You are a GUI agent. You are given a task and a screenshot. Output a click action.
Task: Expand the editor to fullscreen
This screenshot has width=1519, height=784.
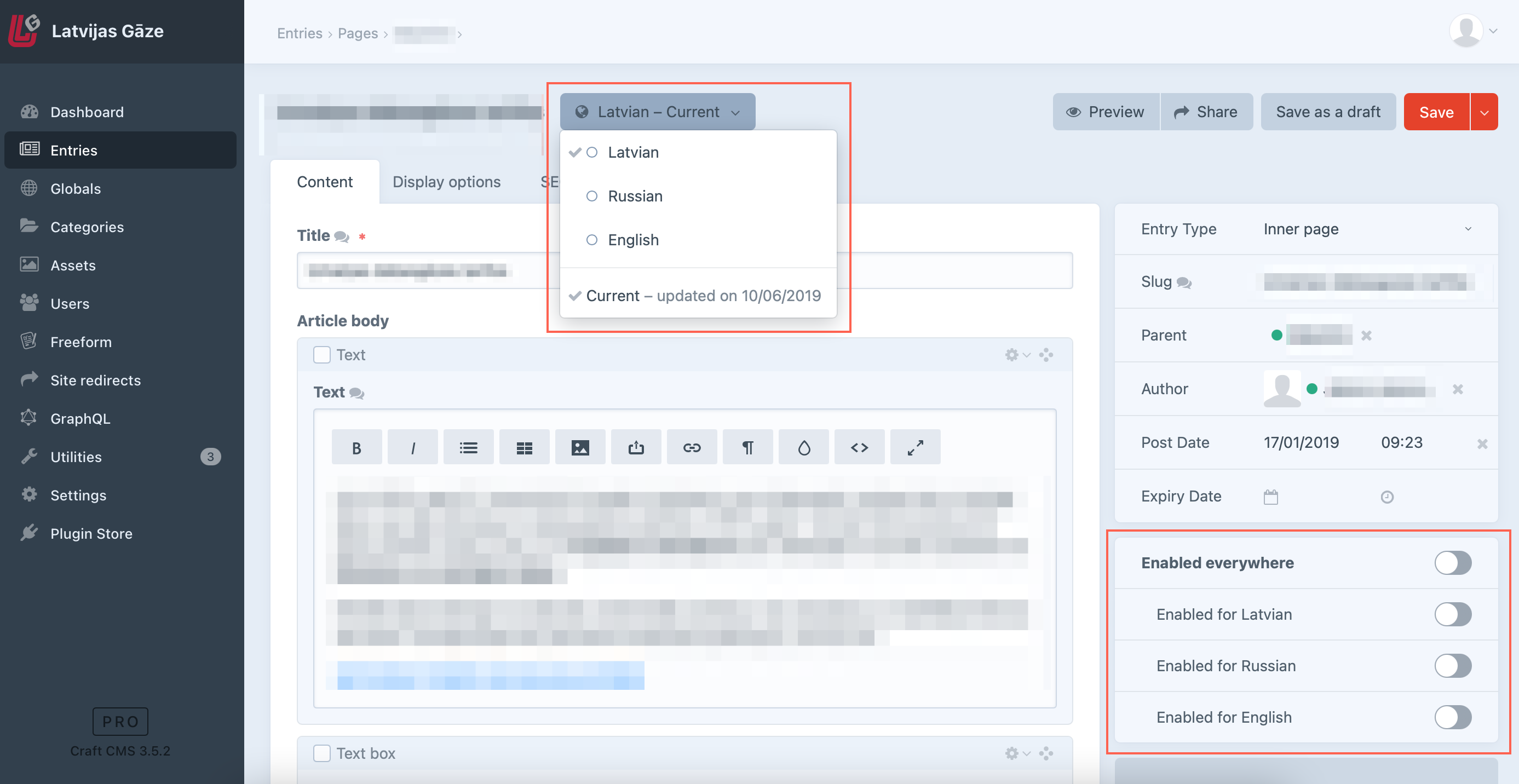click(914, 447)
